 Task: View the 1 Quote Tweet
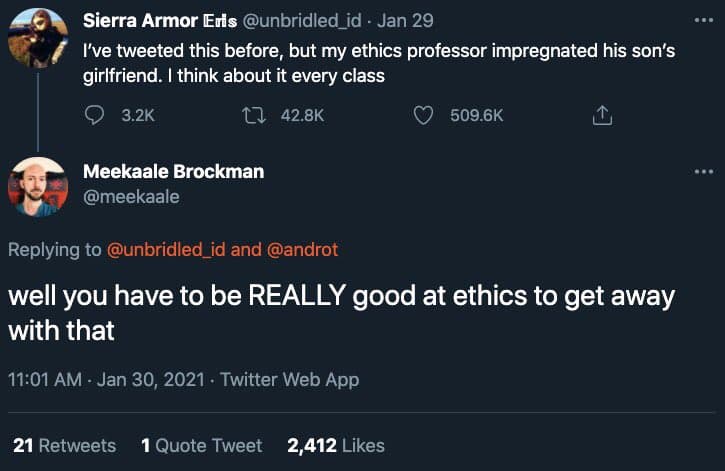coord(202,445)
